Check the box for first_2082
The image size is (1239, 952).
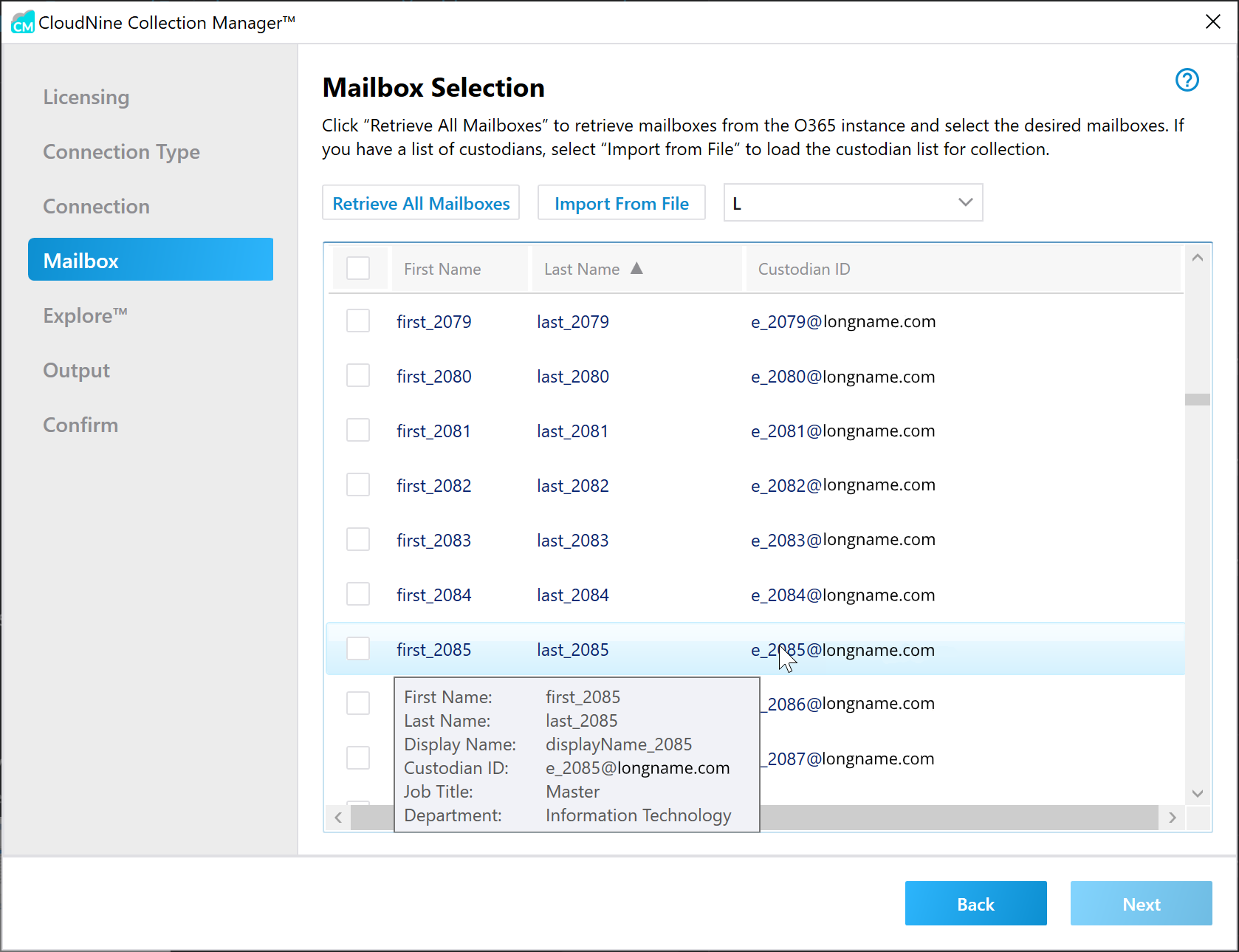click(358, 485)
